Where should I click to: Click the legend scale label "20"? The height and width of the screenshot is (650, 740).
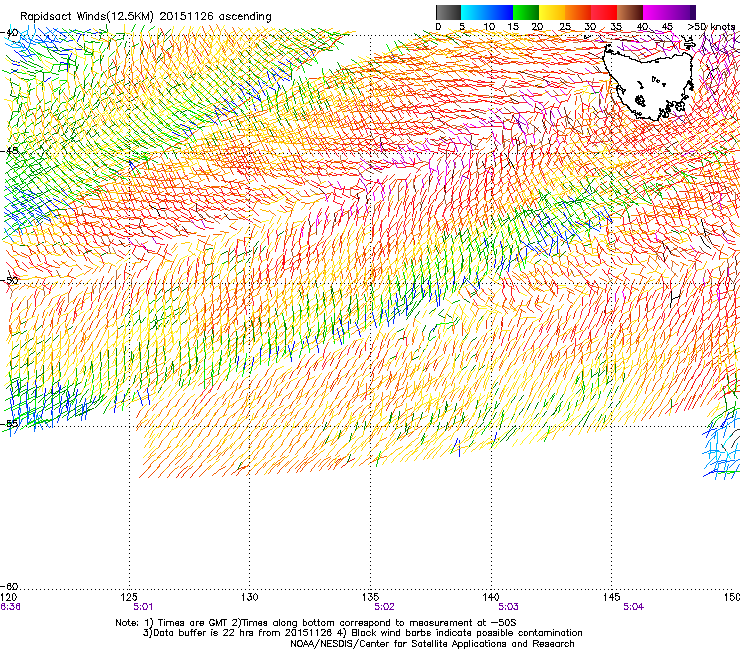click(537, 27)
